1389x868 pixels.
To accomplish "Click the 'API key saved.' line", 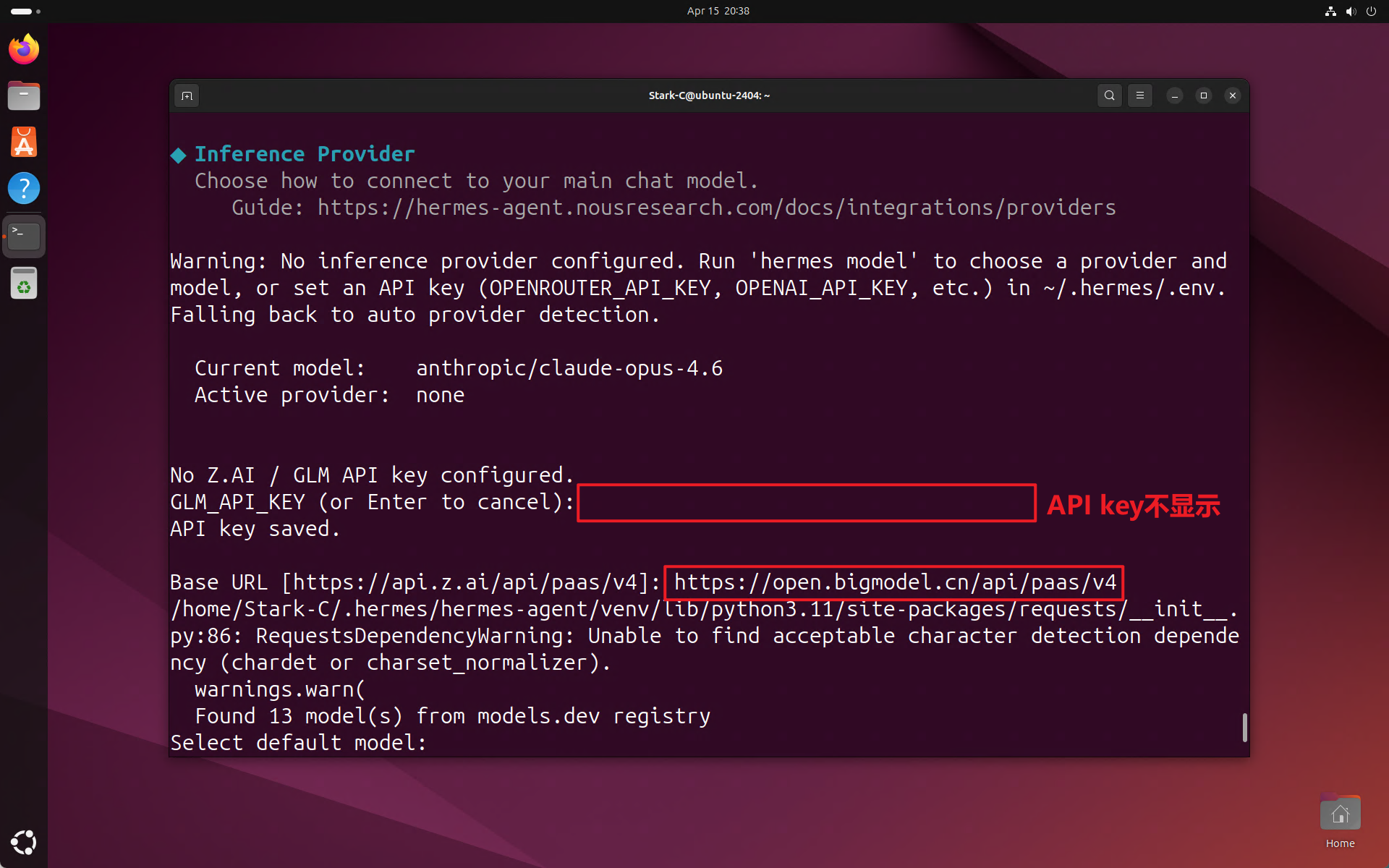I will click(255, 529).
